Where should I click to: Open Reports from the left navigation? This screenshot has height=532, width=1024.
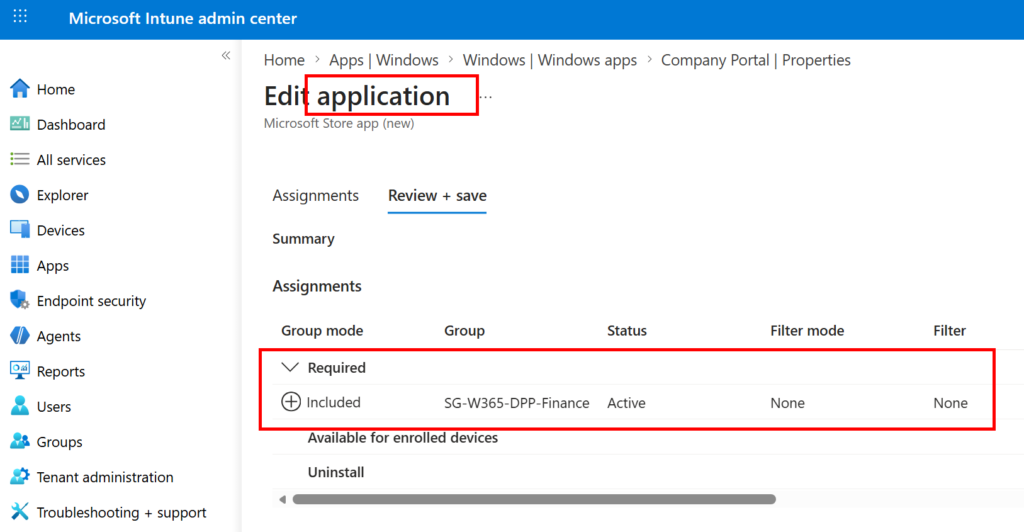tap(60, 371)
